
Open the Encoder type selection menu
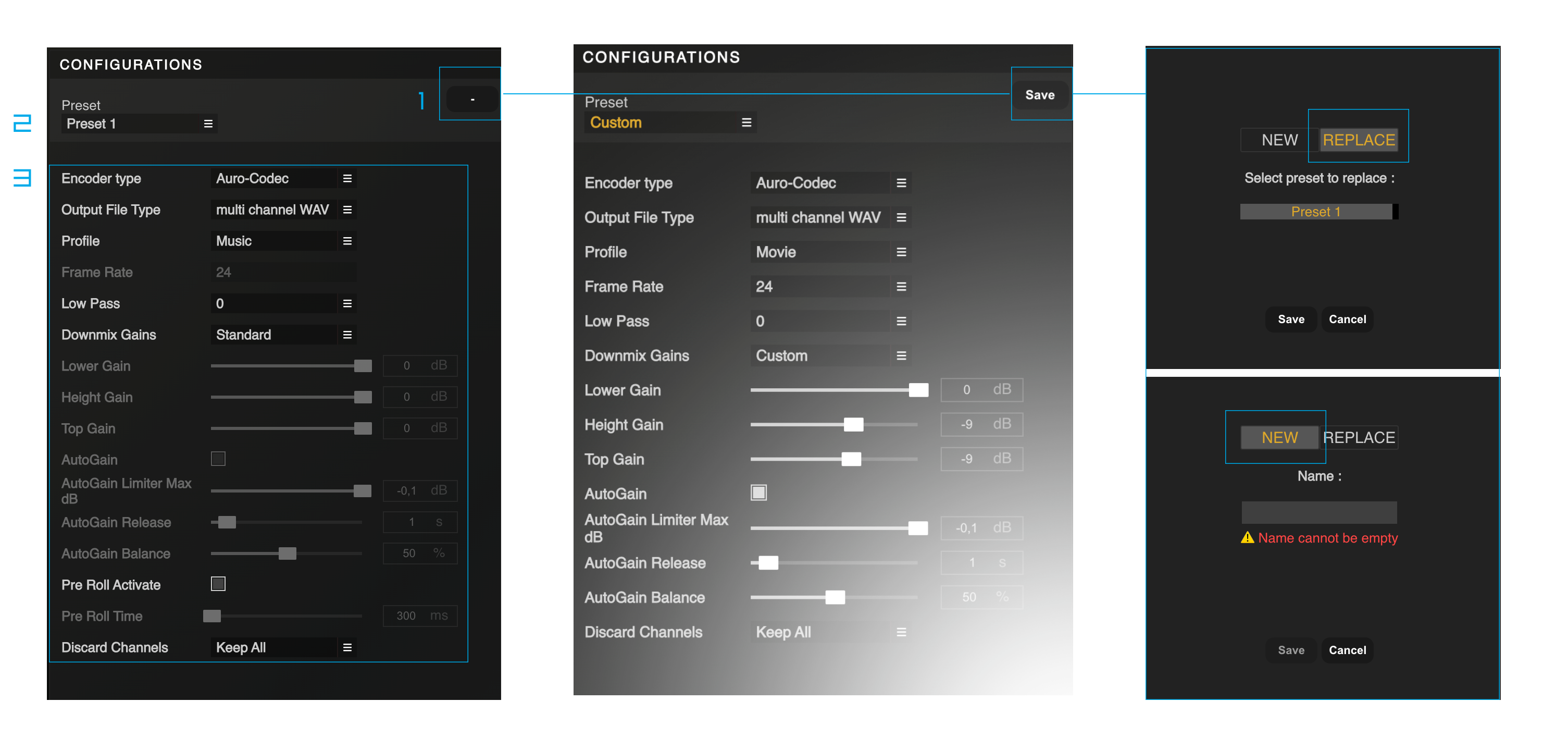tap(347, 178)
